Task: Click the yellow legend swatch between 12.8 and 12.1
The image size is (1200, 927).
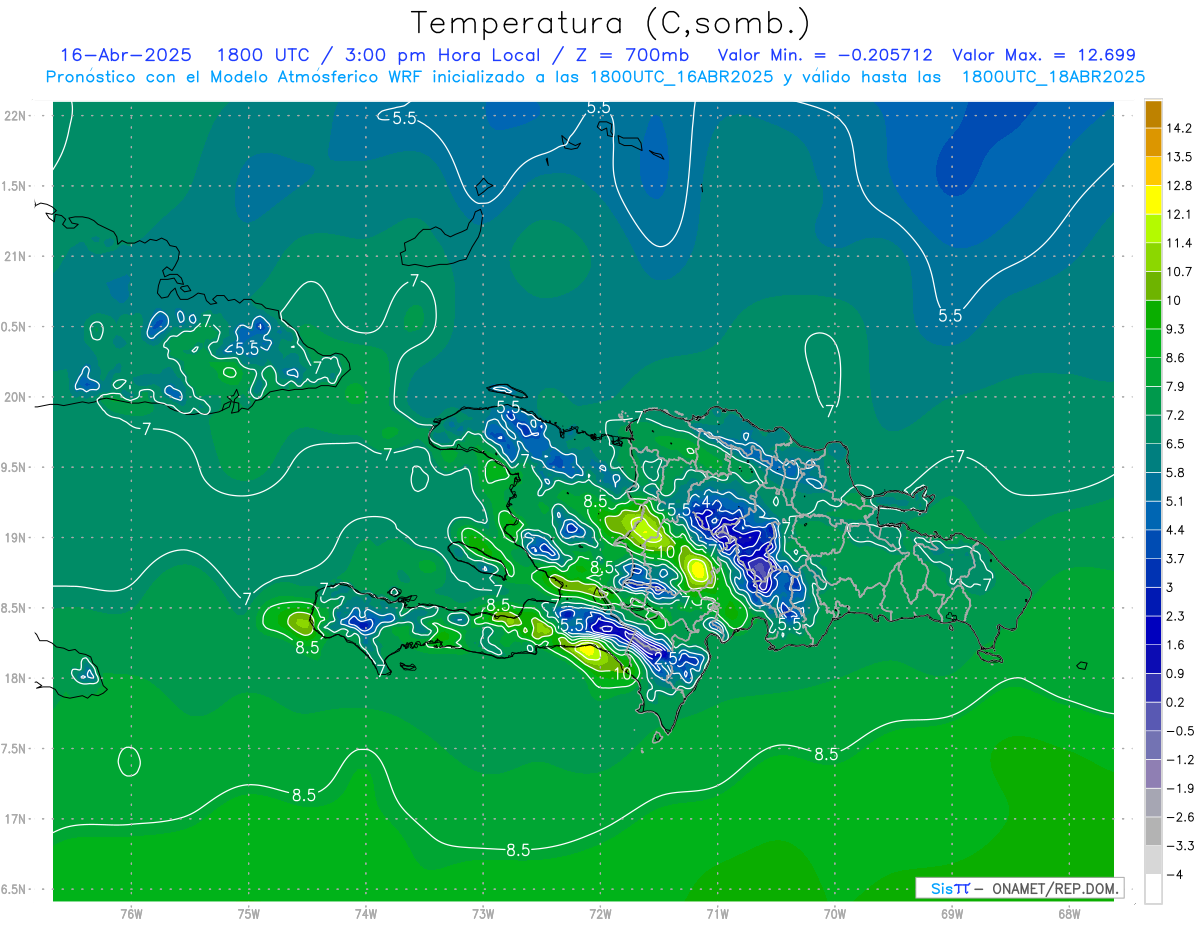Action: point(1153,200)
